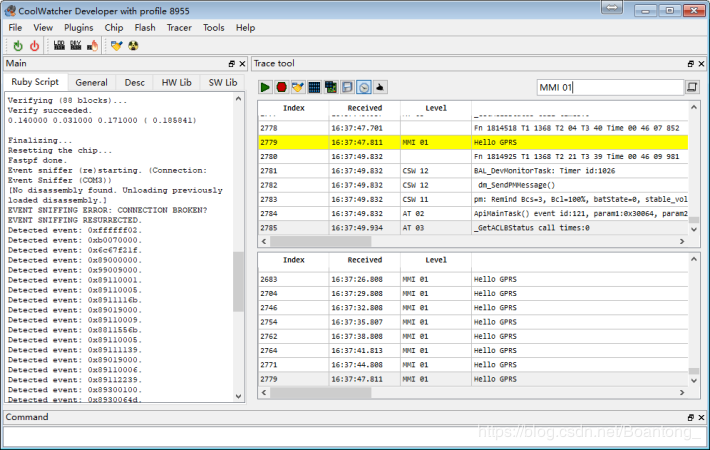This screenshot has height=450, width=710.
Task: Click the Command input field
Action: [x=355, y=436]
